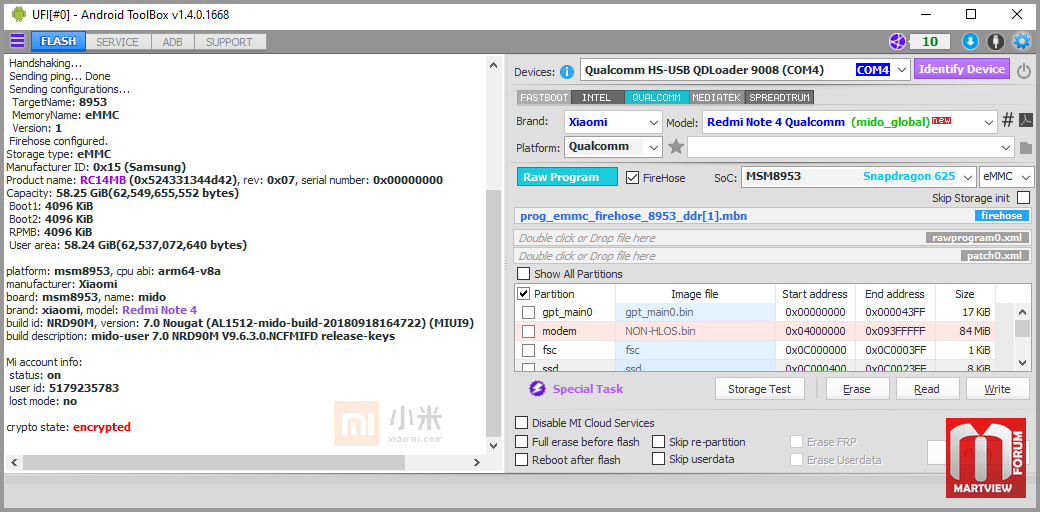Click the Write button

coord(997,389)
